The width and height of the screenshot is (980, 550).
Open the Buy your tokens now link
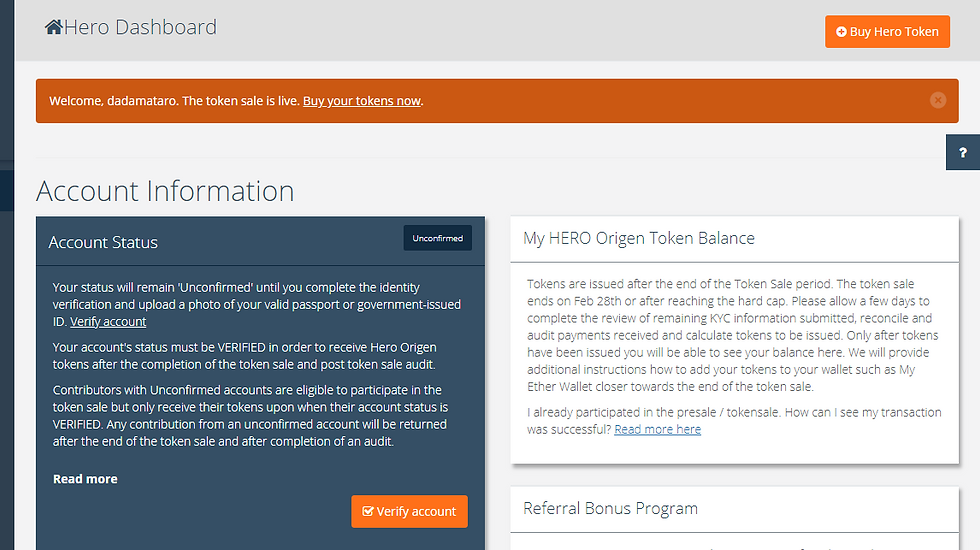[x=362, y=101]
